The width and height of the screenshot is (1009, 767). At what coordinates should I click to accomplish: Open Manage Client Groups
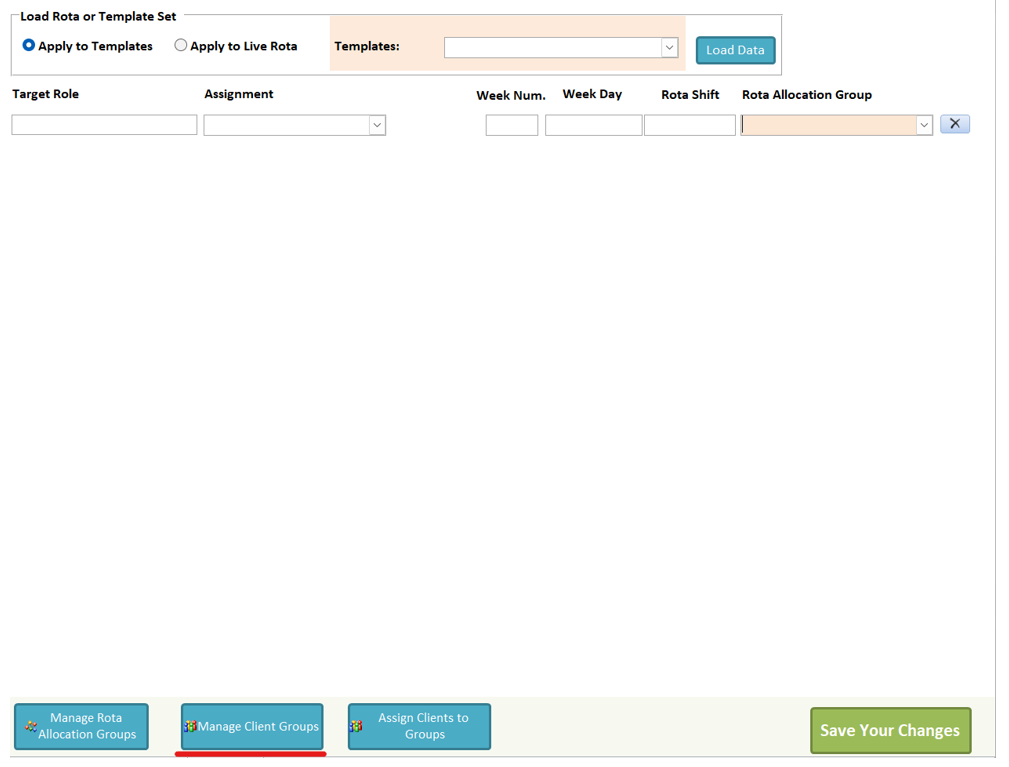[252, 726]
